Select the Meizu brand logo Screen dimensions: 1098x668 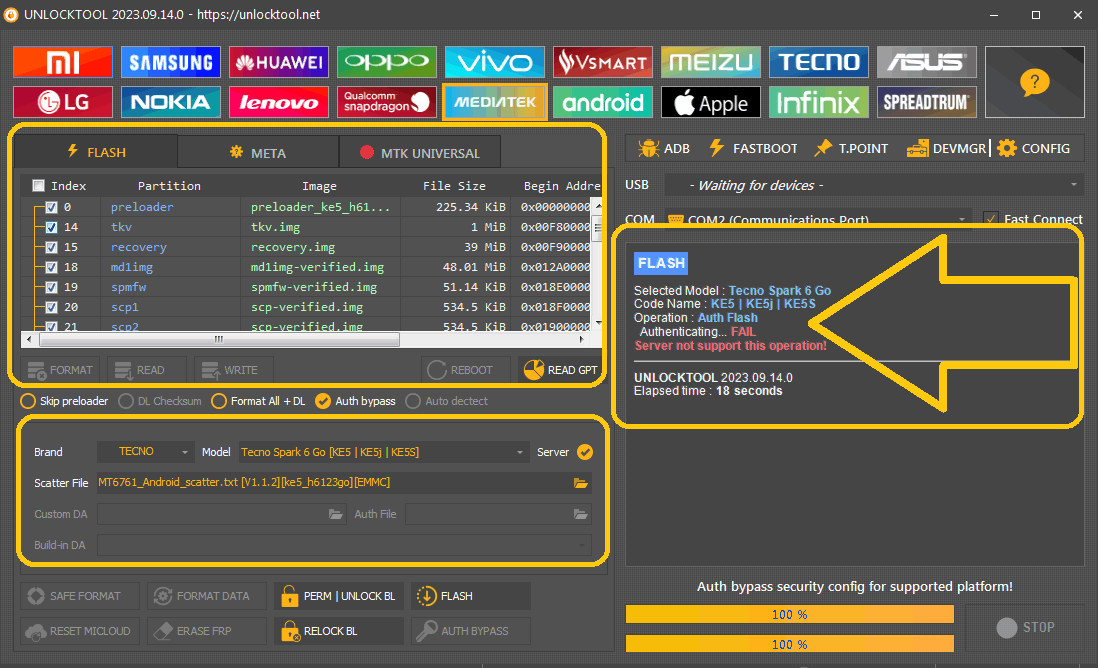(x=711, y=62)
